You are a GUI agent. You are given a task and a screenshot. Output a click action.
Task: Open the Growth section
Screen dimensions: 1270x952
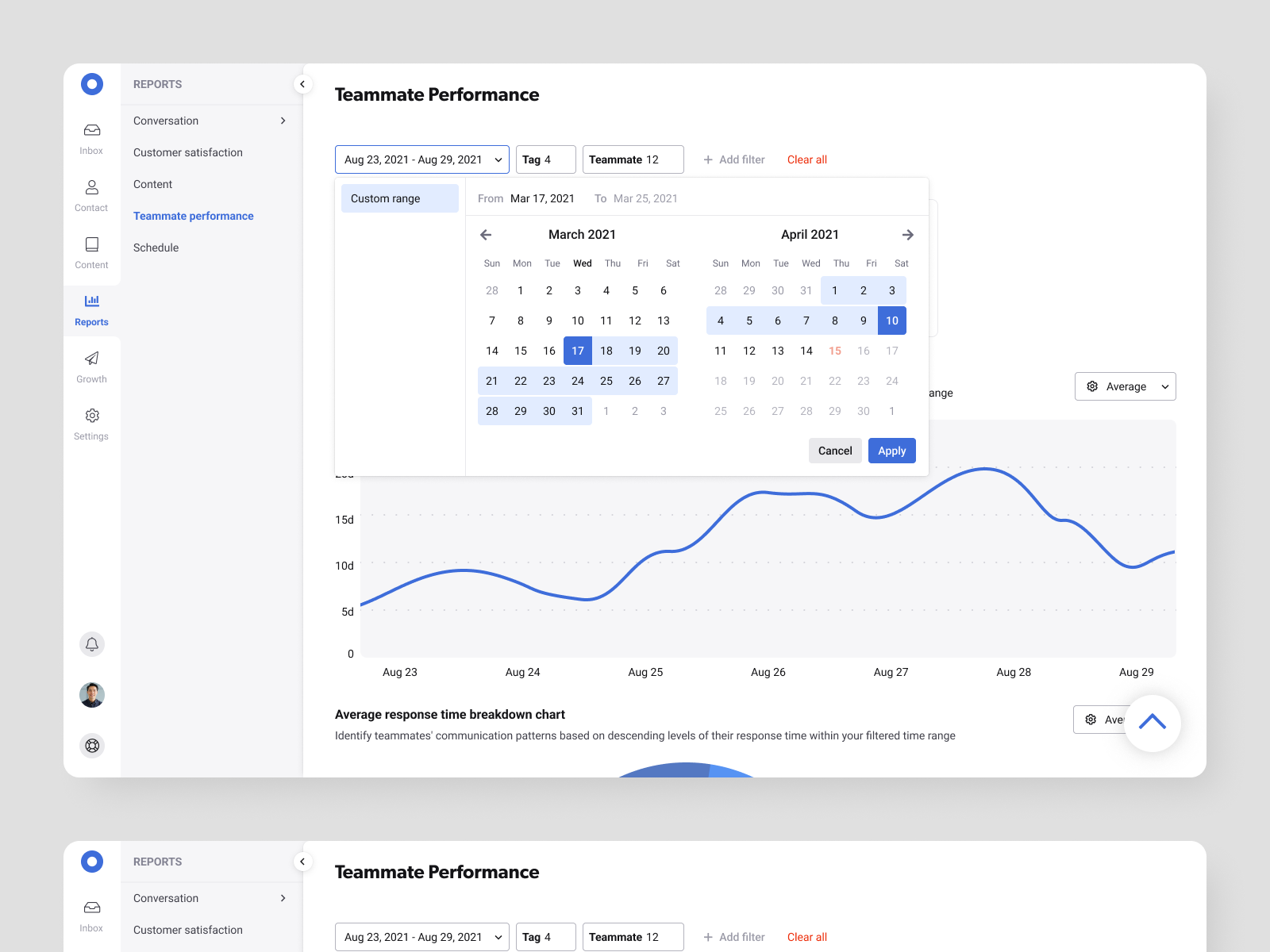click(x=91, y=366)
